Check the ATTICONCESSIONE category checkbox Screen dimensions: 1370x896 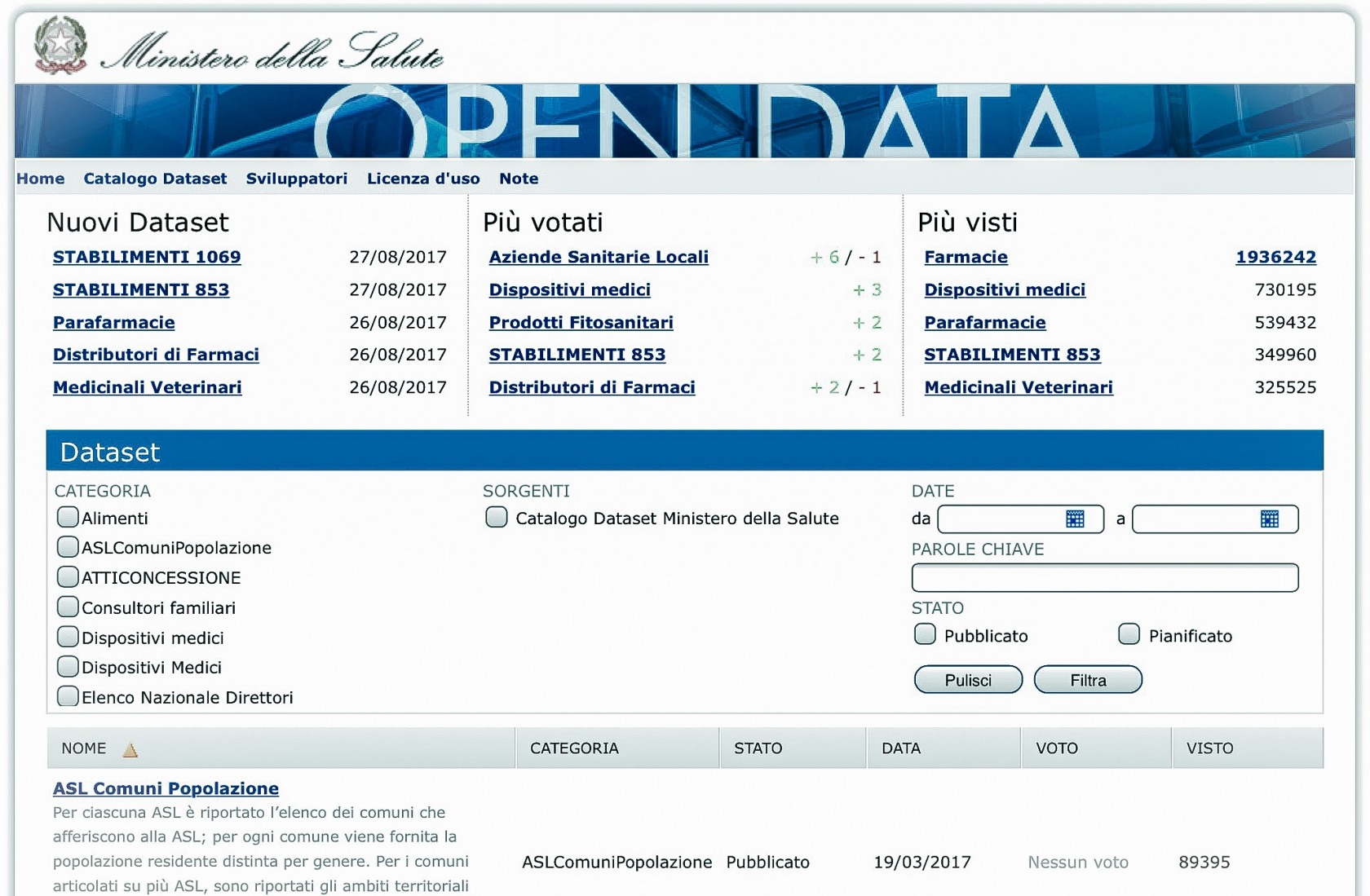[68, 576]
